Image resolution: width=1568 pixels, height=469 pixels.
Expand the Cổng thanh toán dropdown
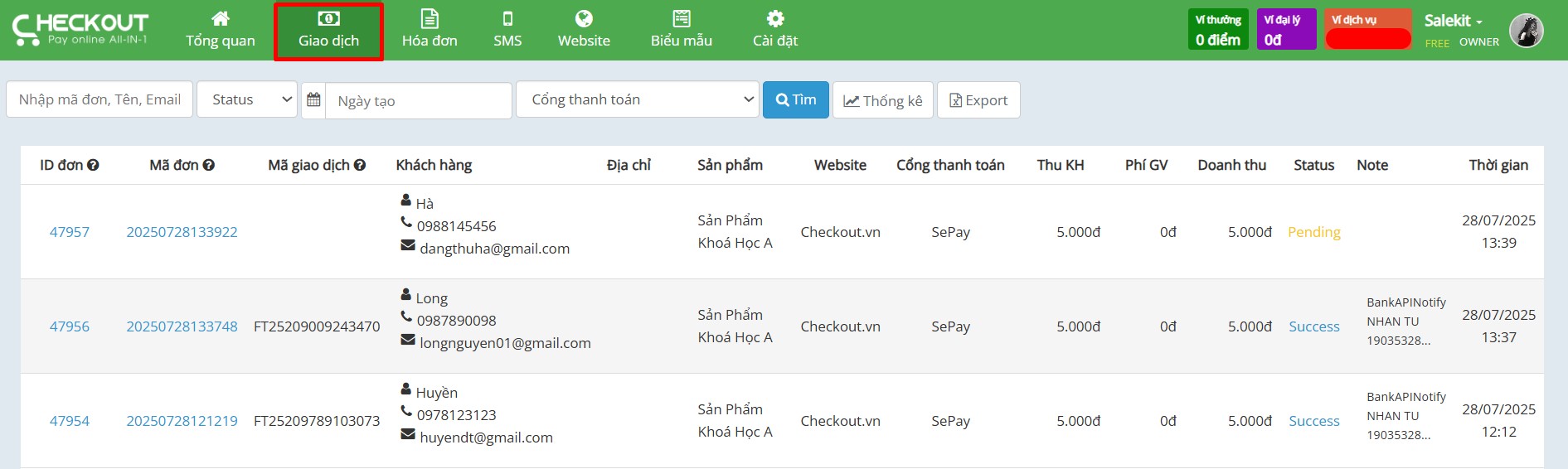click(638, 99)
